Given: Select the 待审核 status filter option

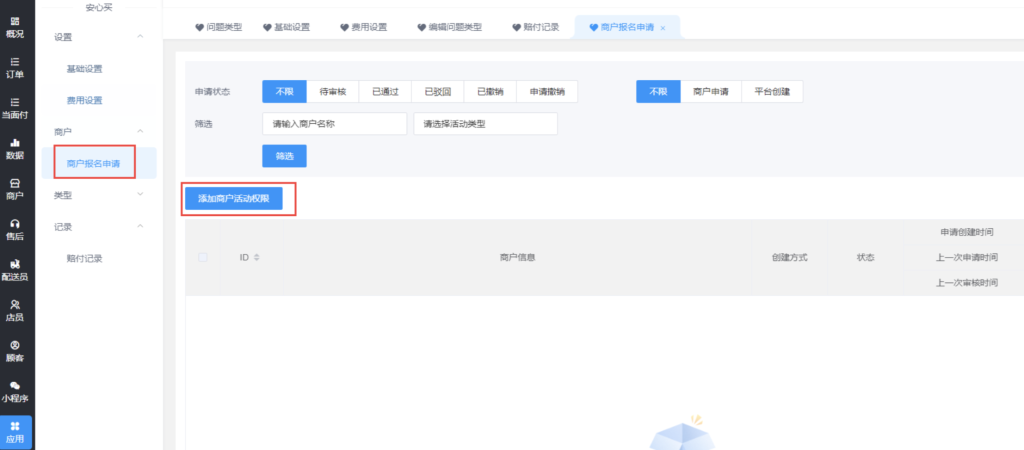Looking at the screenshot, I should [332, 91].
